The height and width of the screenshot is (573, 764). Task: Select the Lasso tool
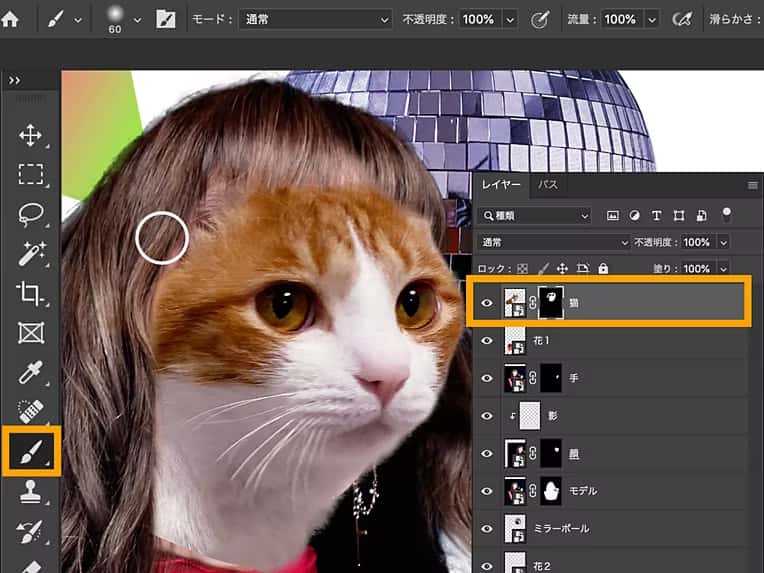pos(31,214)
